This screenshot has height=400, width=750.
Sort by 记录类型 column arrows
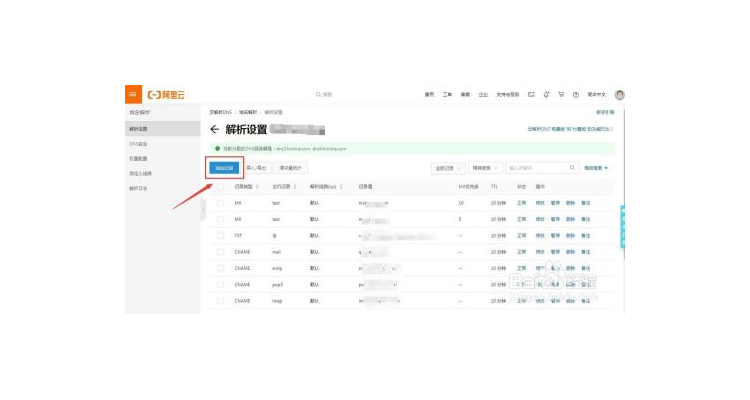(257, 187)
